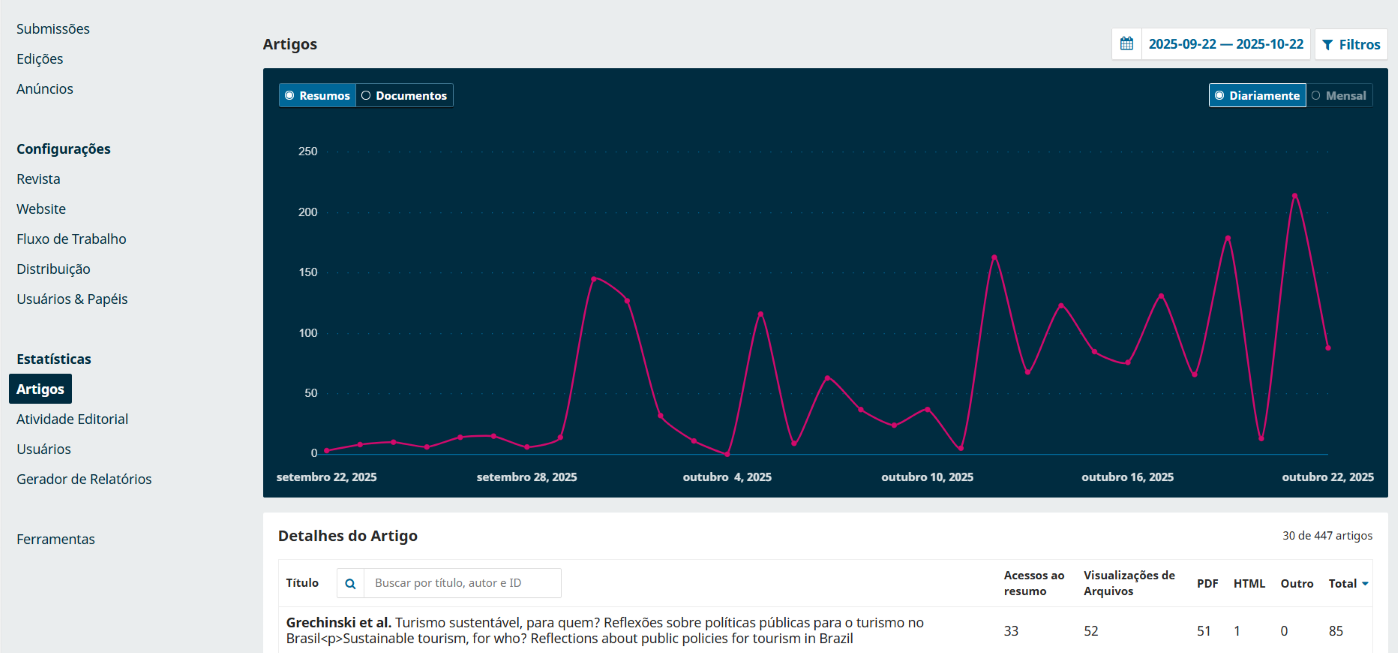Click the magnifier icon in article search

click(x=350, y=583)
